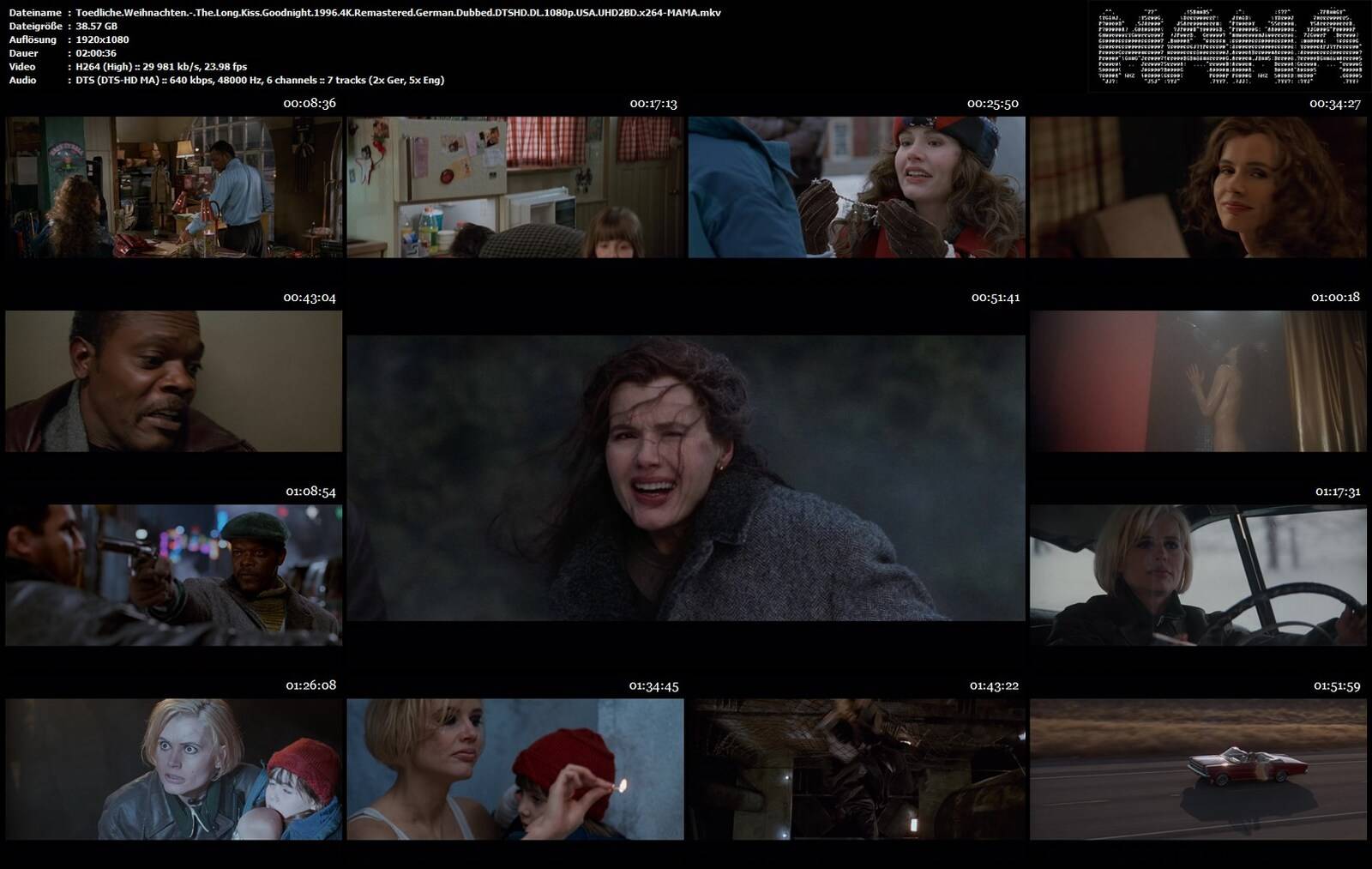
Task: Click the H264 video codec info line
Action: point(161,66)
